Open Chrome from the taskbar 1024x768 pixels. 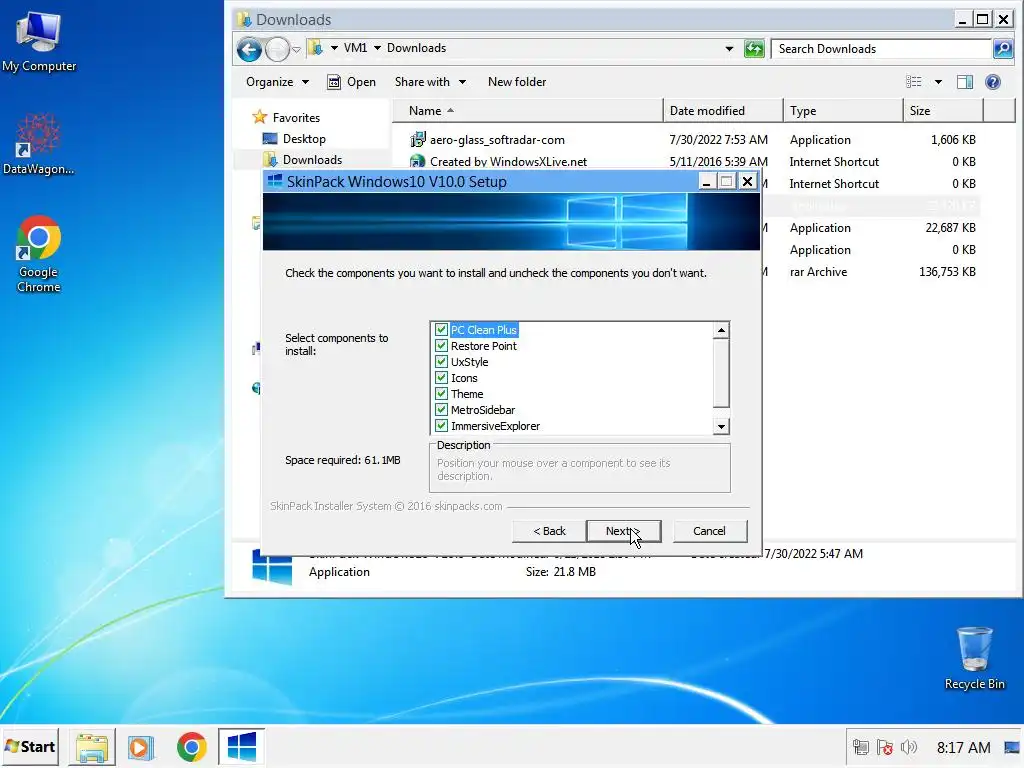coord(191,747)
